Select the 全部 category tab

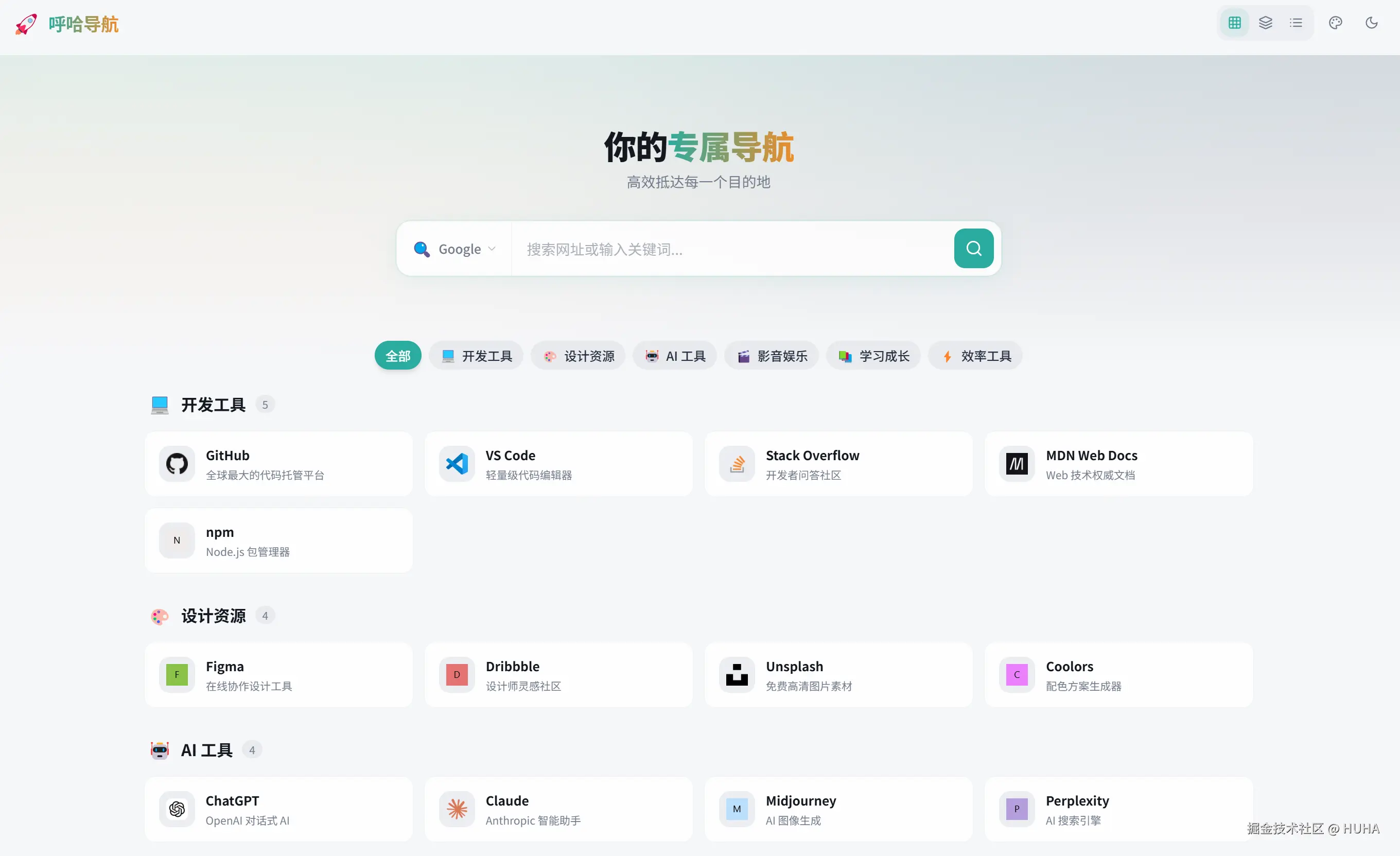398,356
